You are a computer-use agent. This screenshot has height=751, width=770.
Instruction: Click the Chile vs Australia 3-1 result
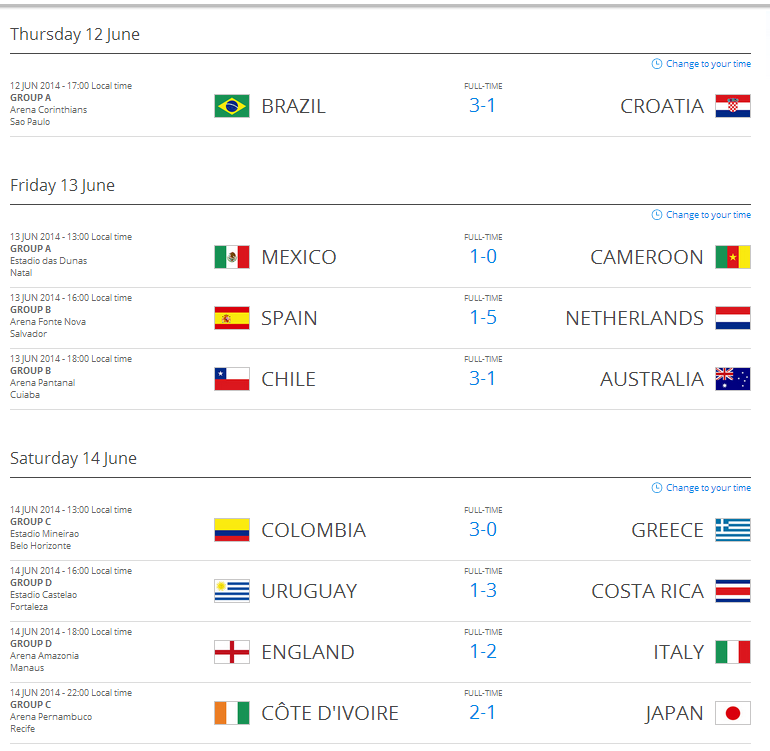[482, 378]
